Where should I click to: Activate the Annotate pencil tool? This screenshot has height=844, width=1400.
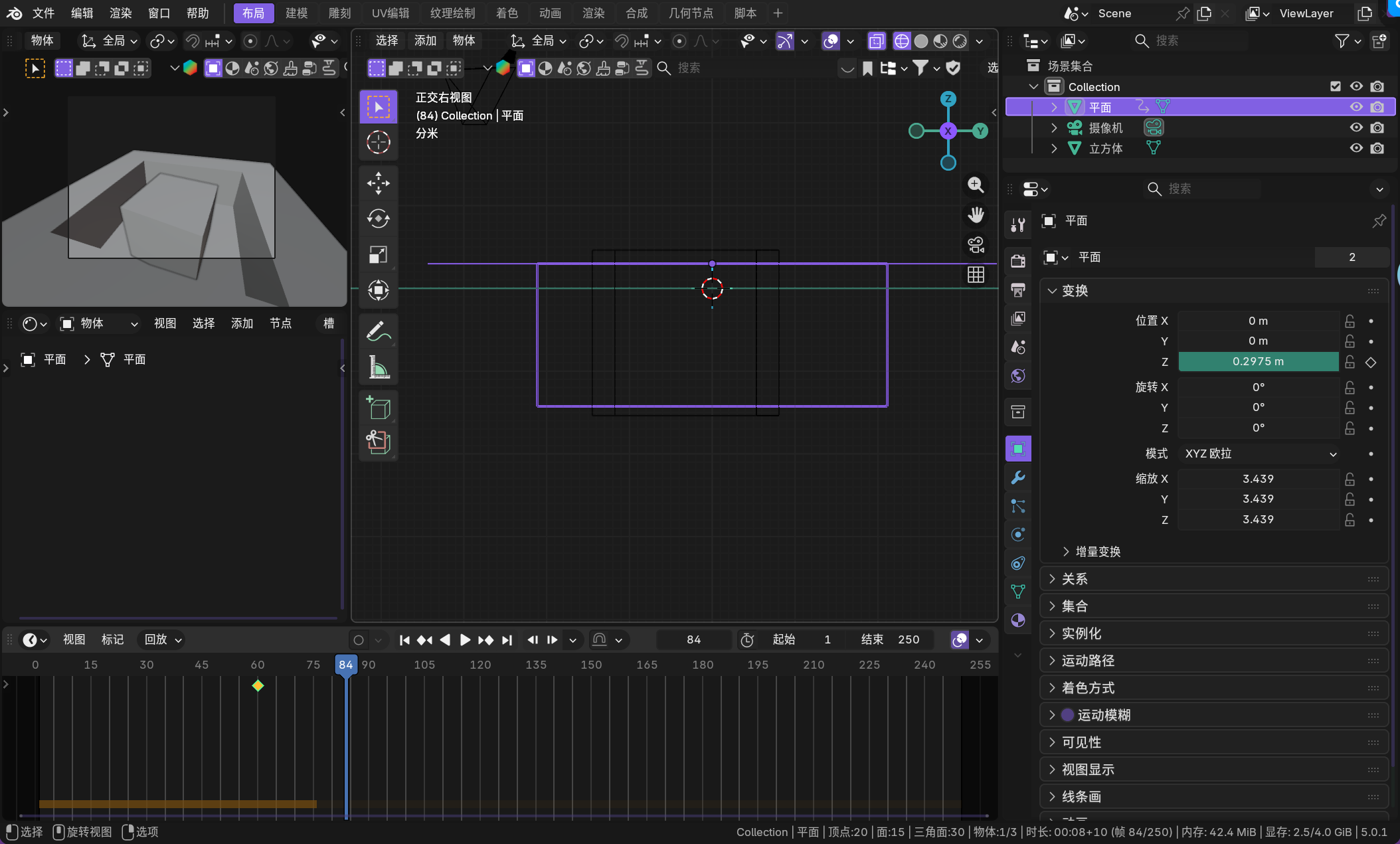[x=379, y=331]
